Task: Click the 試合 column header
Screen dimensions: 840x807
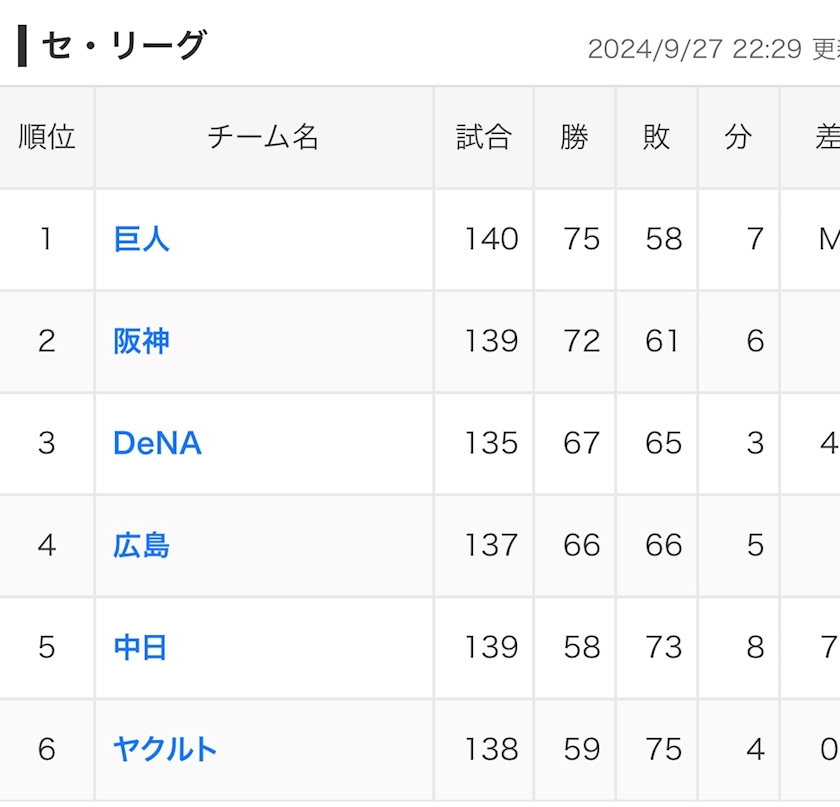Action: [484, 137]
